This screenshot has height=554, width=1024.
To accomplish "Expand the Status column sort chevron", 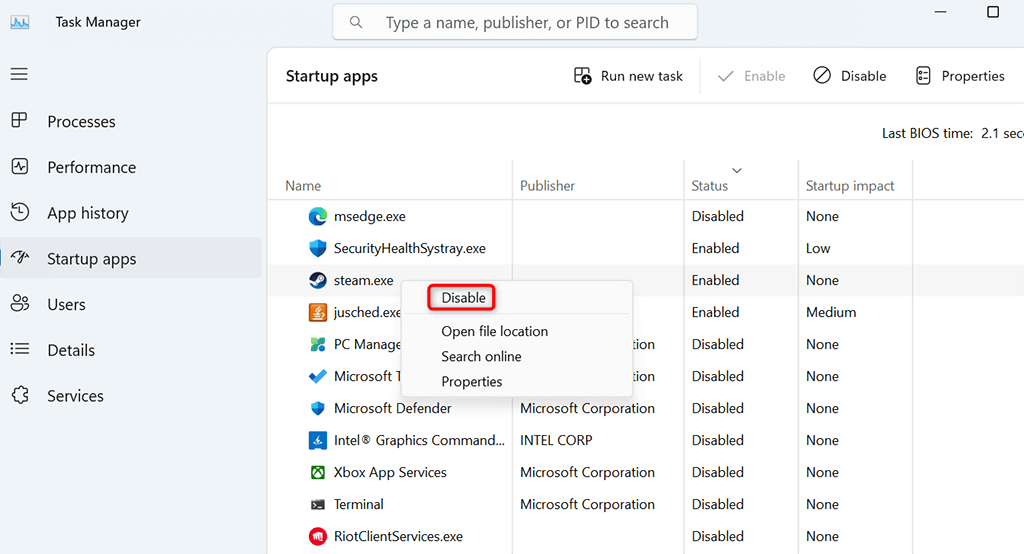I will [x=738, y=169].
